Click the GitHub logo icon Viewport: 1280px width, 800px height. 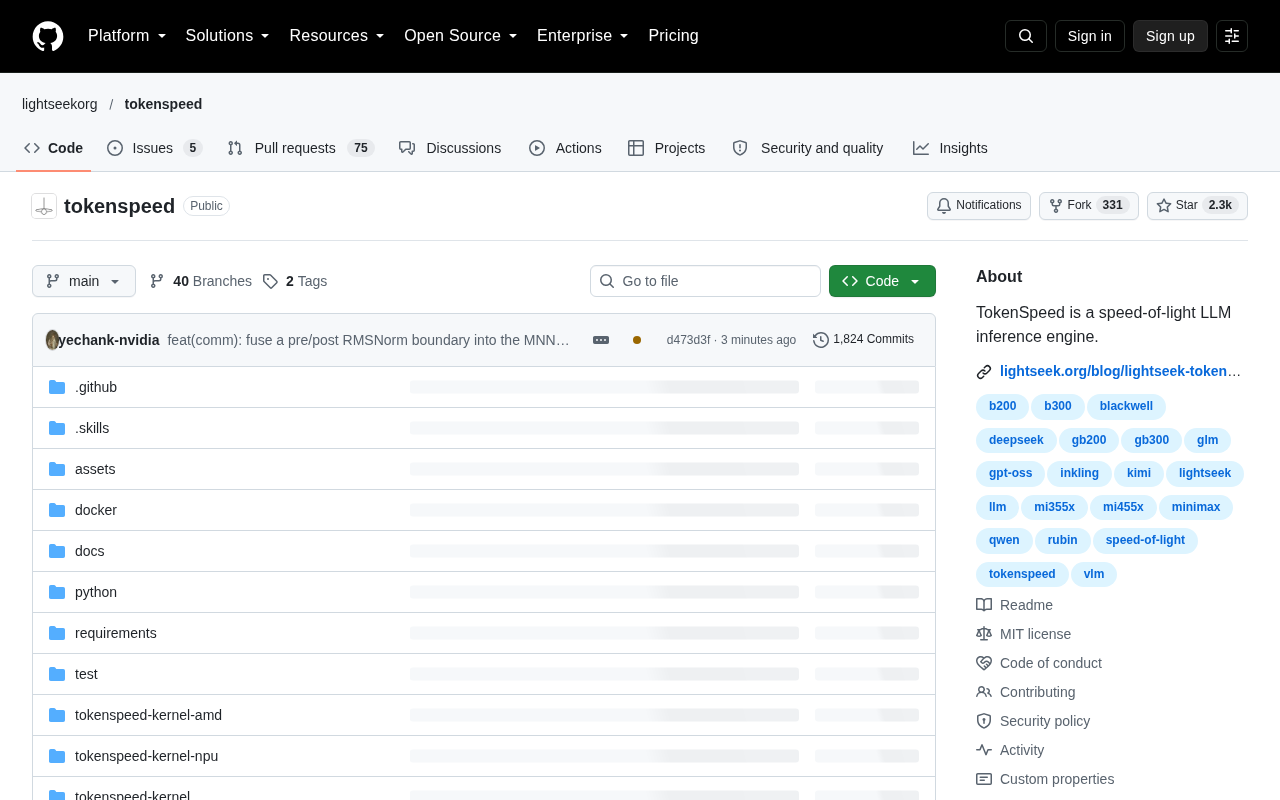point(48,36)
